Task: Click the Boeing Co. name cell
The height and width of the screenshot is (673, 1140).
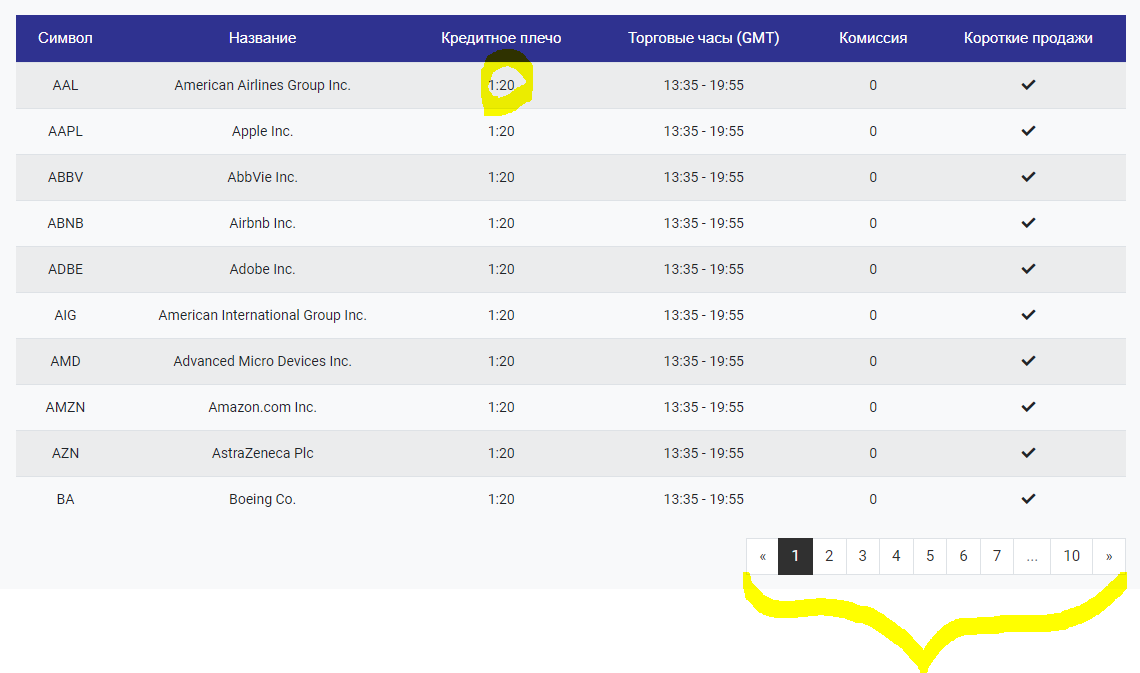Action: (x=262, y=499)
